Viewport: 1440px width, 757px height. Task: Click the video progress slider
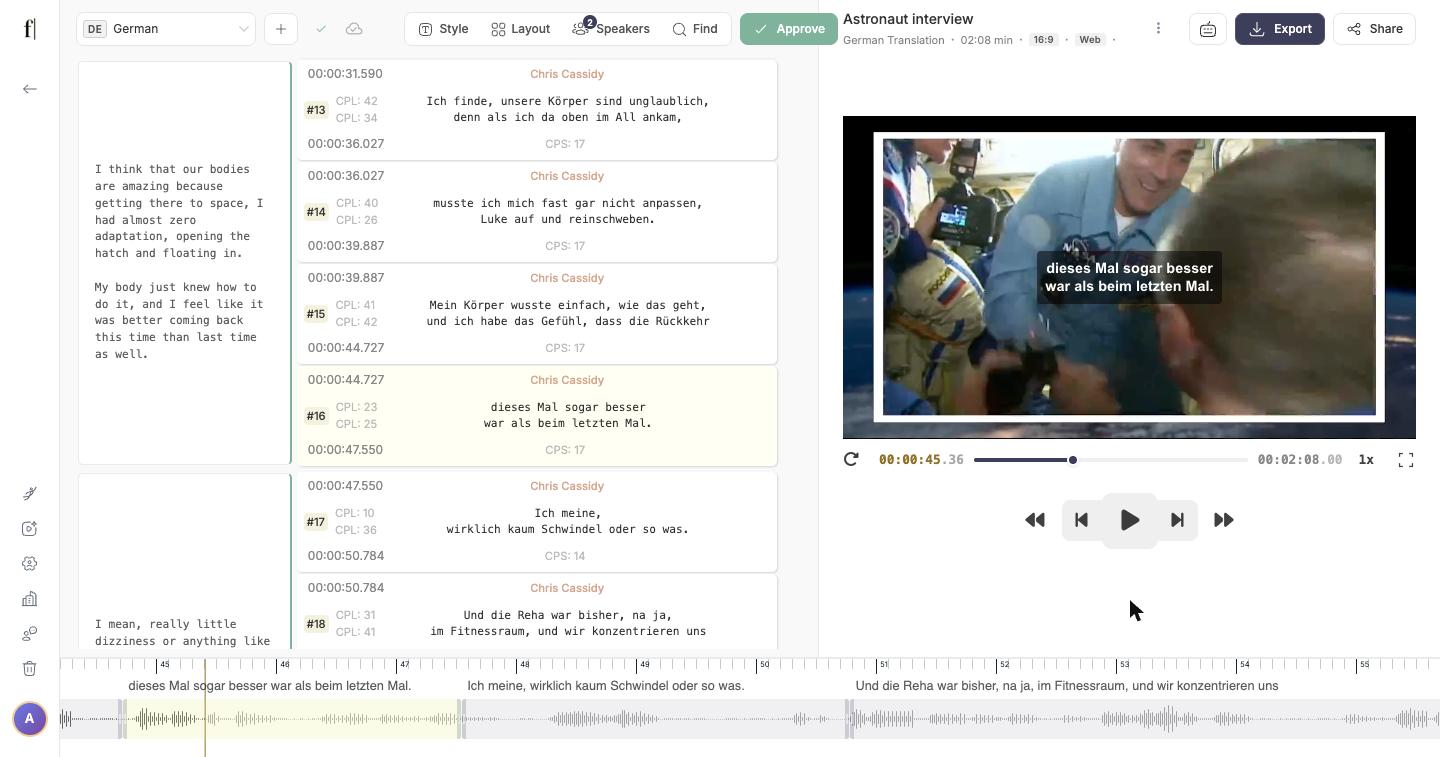click(x=1110, y=460)
